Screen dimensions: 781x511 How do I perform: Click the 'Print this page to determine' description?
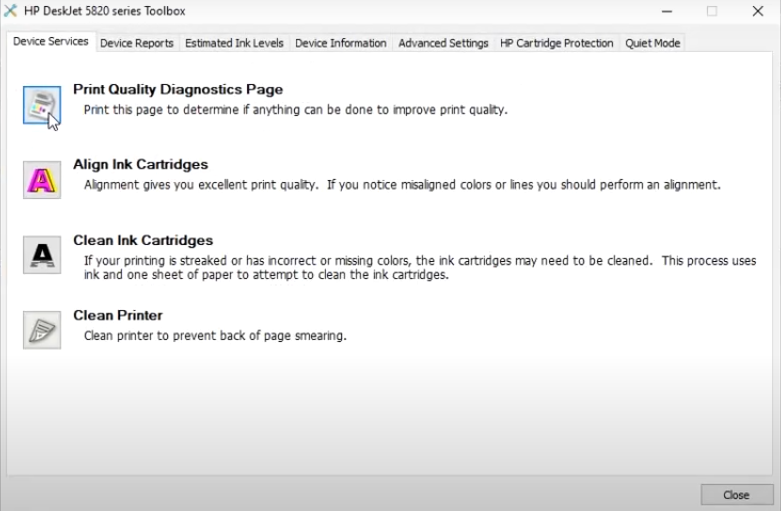point(295,110)
